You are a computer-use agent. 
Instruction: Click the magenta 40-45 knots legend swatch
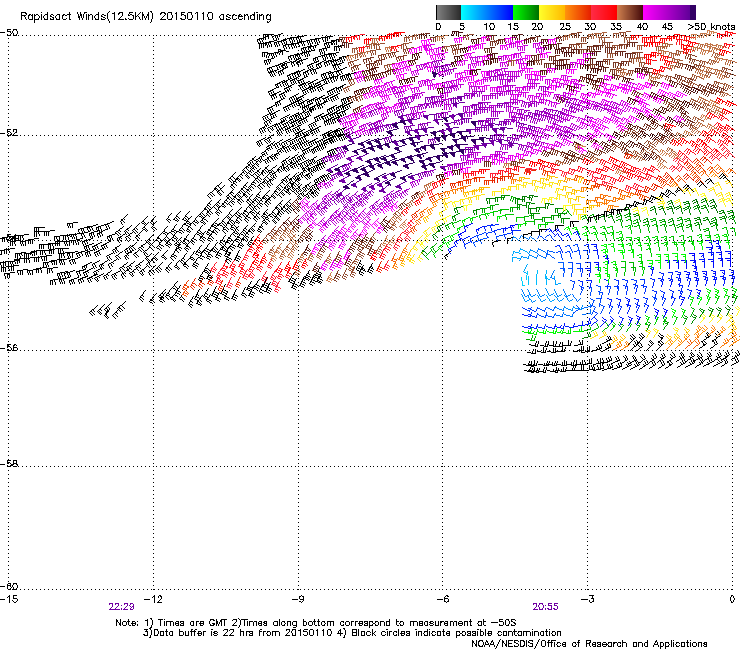656,12
